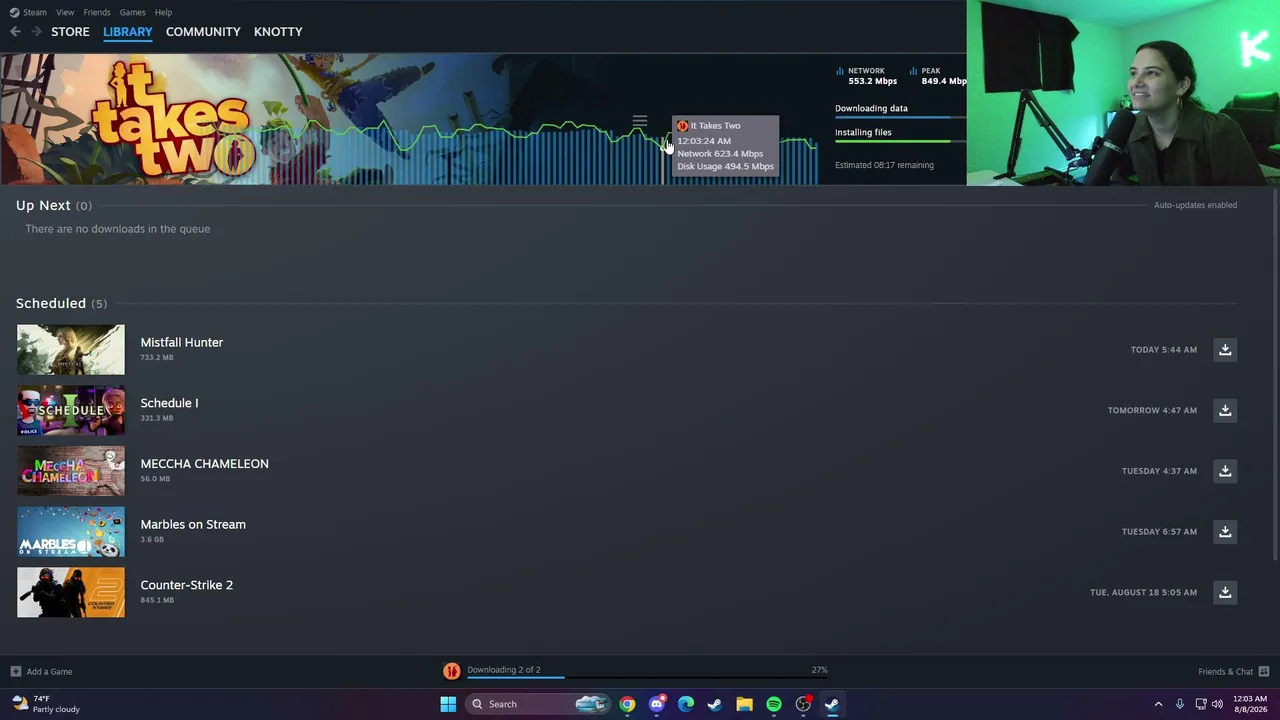Select the Schedule I title
1280x720 pixels.
[x=169, y=403]
